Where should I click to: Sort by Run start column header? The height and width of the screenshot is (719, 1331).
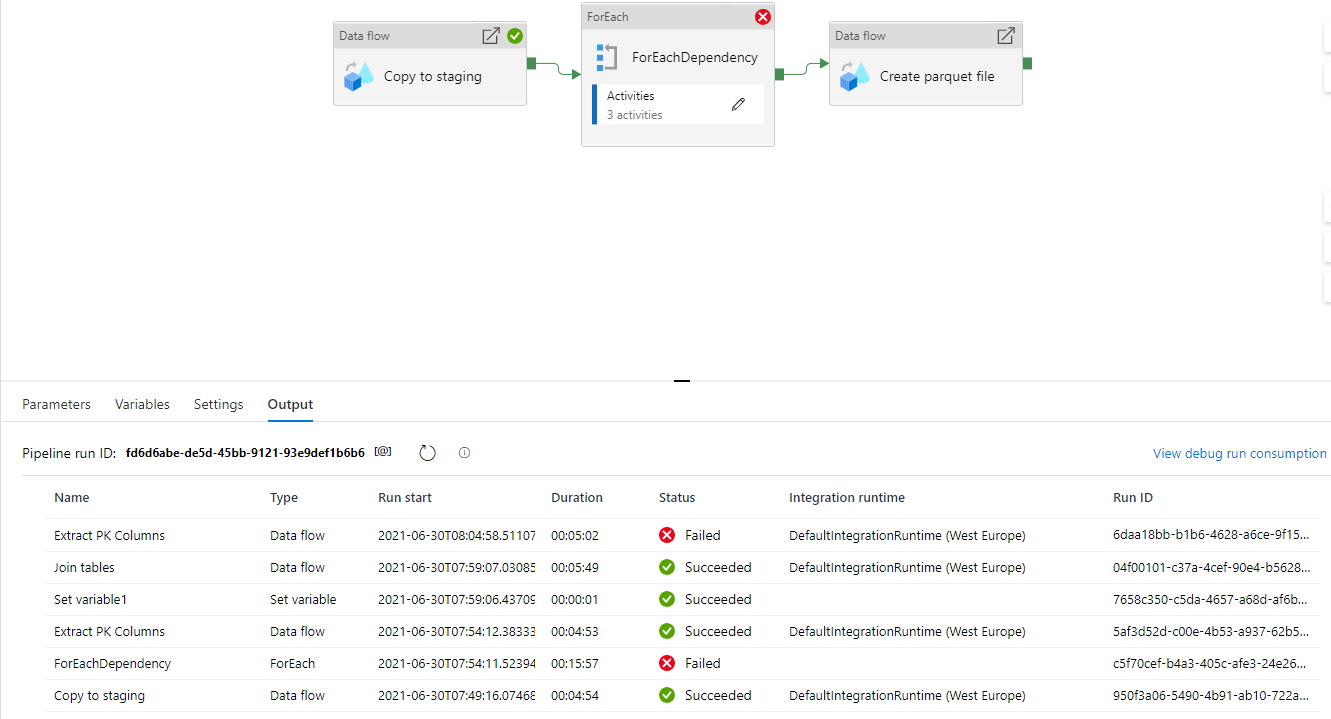pyautogui.click(x=405, y=497)
